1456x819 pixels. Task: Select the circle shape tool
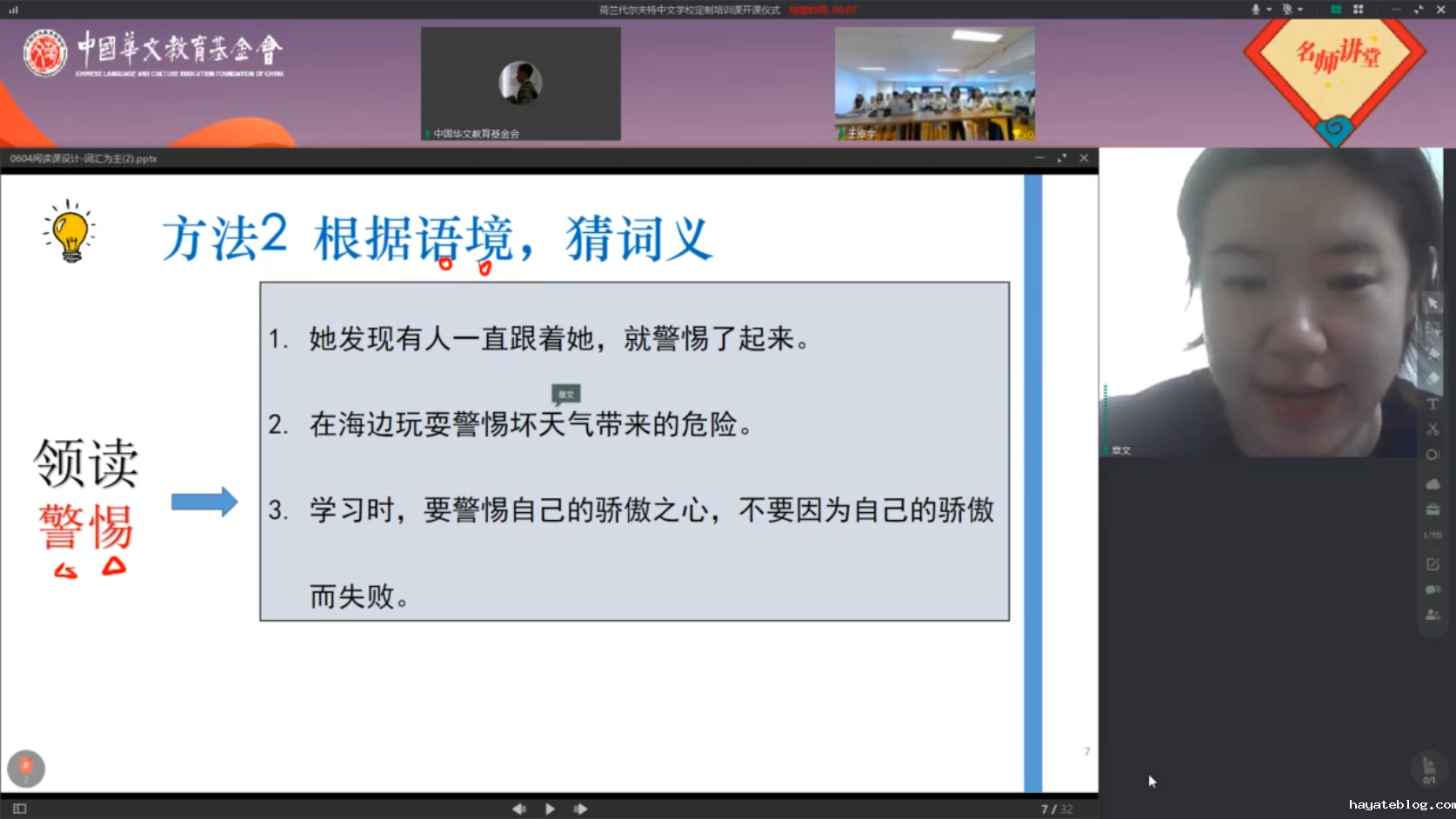(x=1433, y=454)
